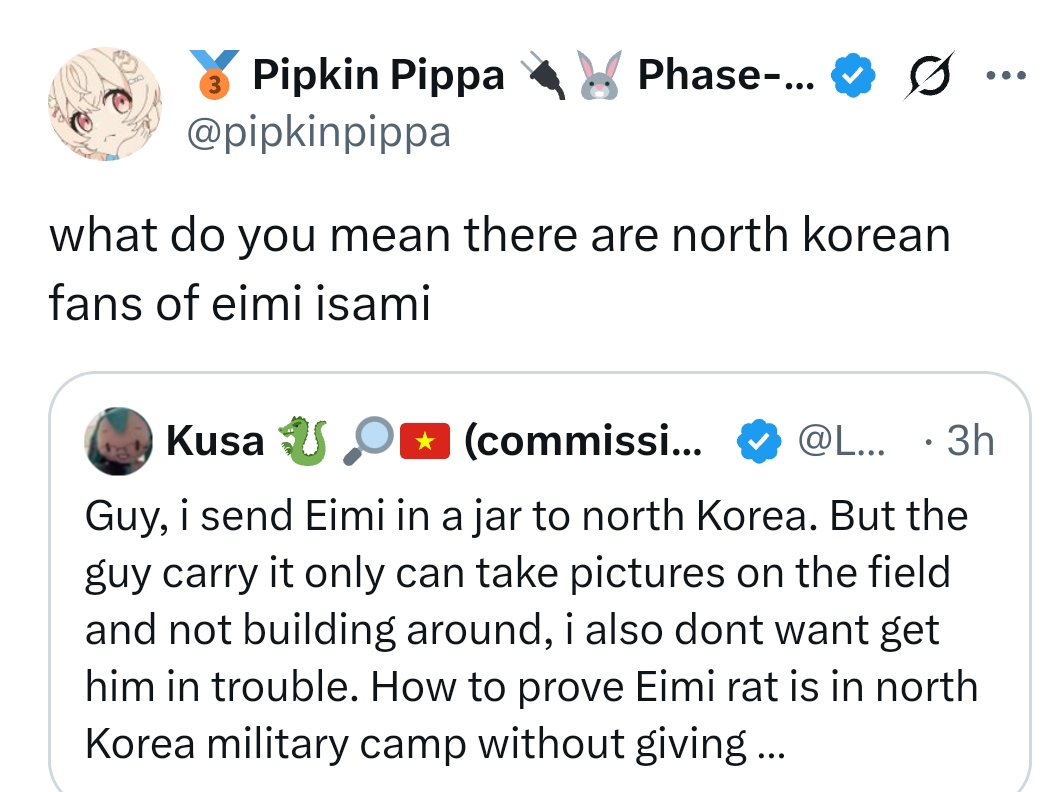
Task: Click Pipkin Pippa's blue verified badge
Action: click(855, 76)
